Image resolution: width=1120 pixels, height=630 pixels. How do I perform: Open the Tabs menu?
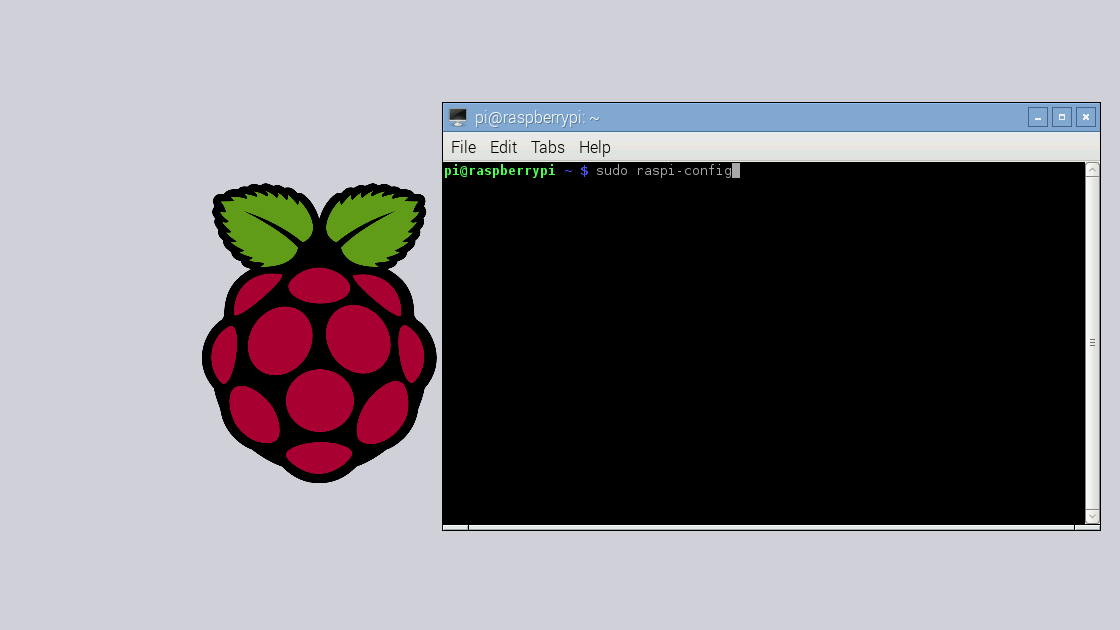pos(547,147)
